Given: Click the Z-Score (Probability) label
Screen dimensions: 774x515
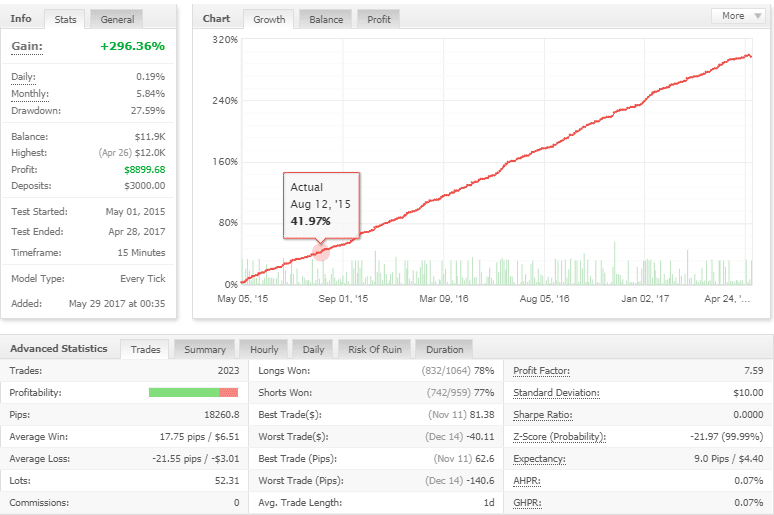Looking at the screenshot, I should 559,436.
